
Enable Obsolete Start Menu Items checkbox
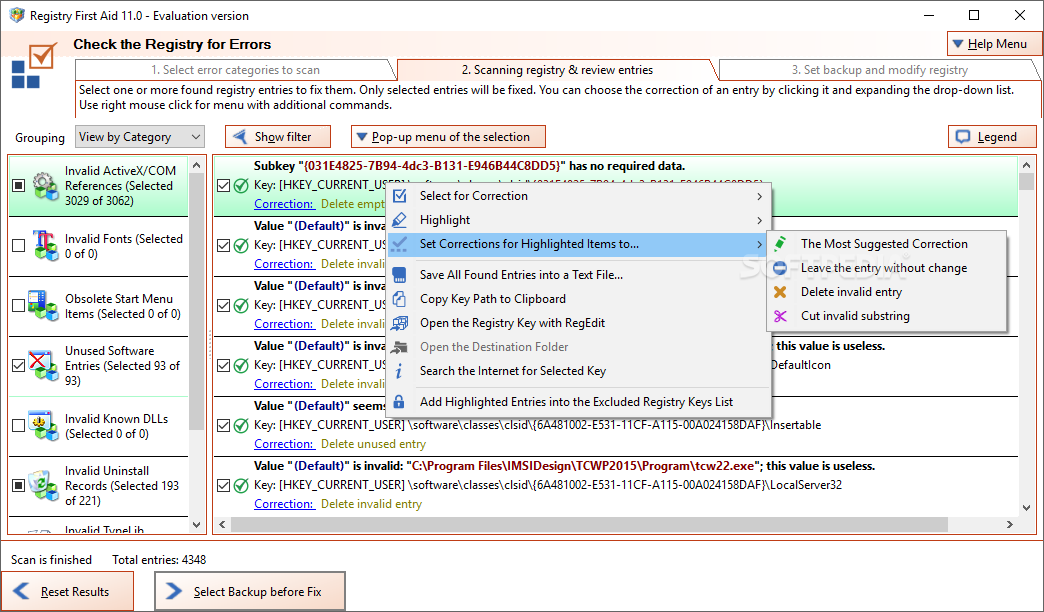19,306
